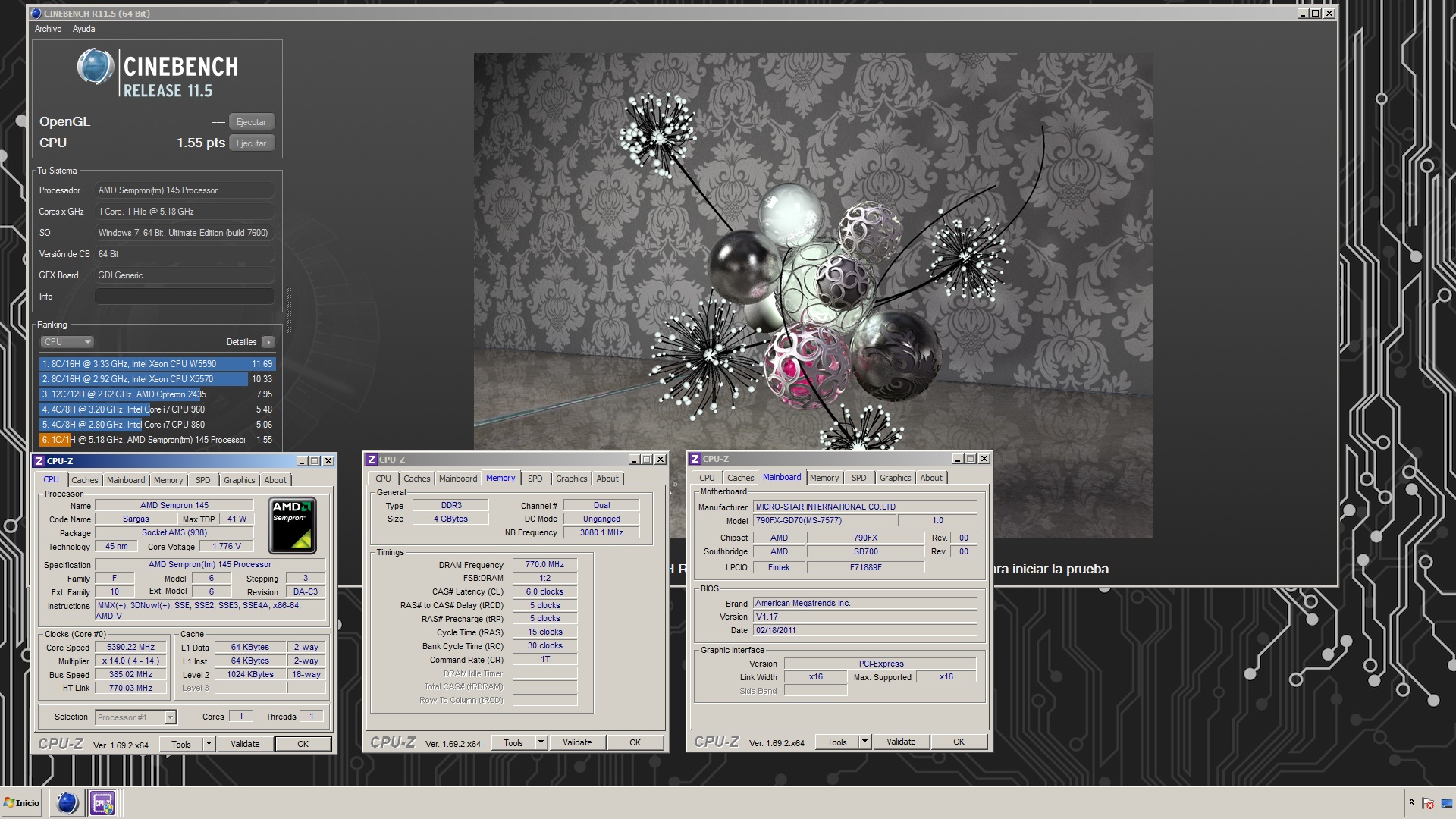Click the CPU-Z icon in the Memory window title bar

pyautogui.click(x=372, y=460)
